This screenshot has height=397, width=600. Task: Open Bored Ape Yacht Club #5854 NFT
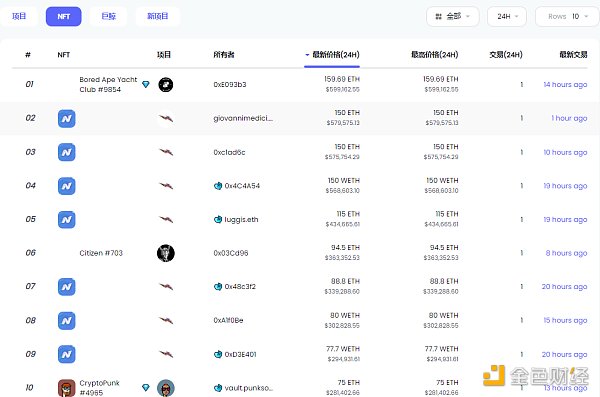[108, 84]
